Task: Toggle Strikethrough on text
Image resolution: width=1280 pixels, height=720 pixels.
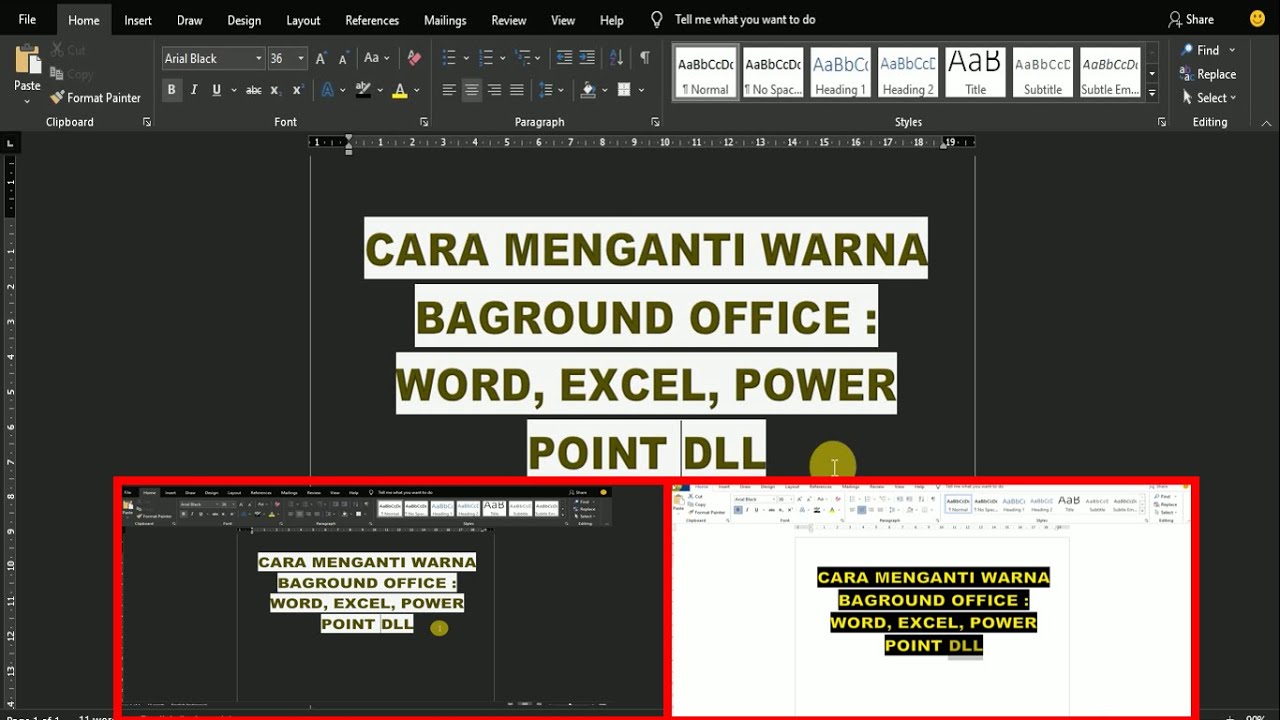Action: pyautogui.click(x=254, y=90)
